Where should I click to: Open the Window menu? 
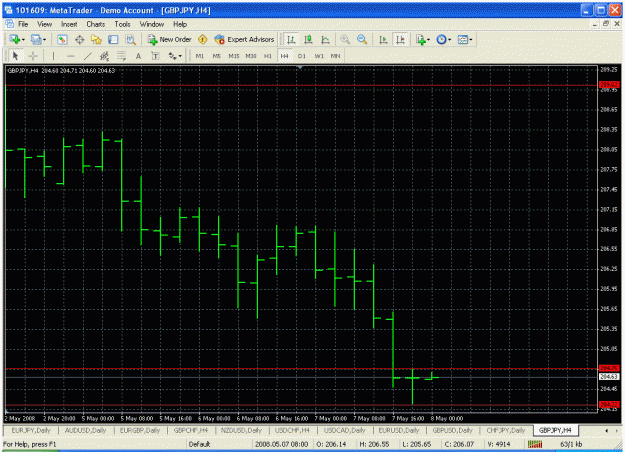click(152, 24)
